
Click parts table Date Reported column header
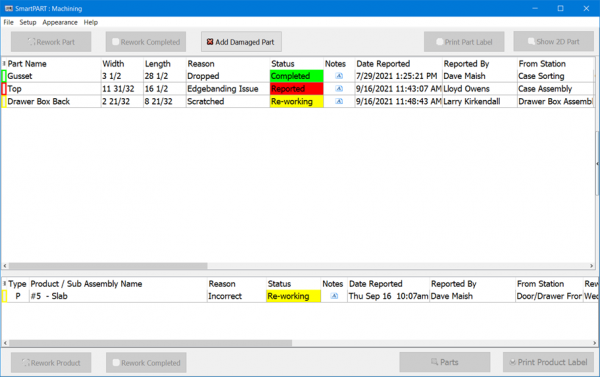398,64
